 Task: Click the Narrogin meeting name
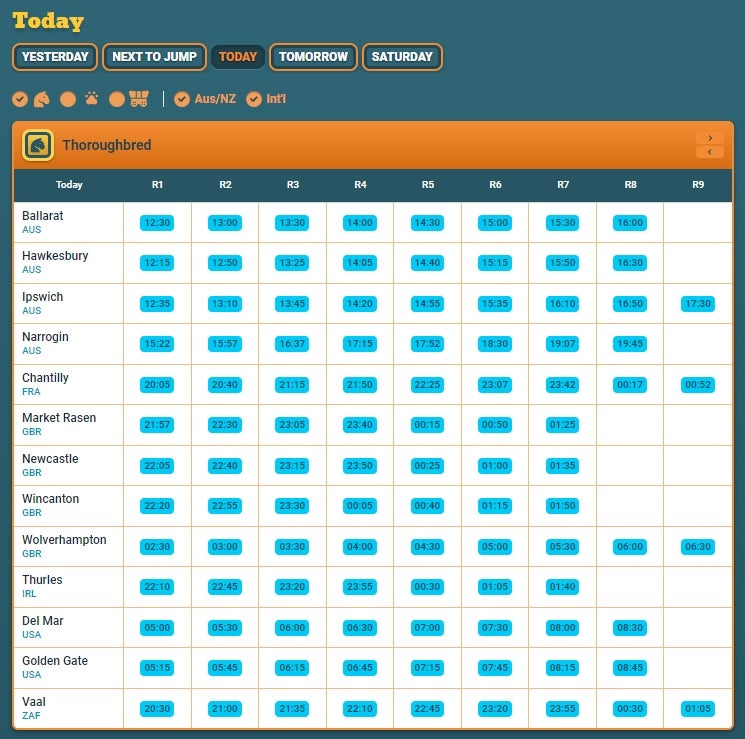pyautogui.click(x=45, y=337)
